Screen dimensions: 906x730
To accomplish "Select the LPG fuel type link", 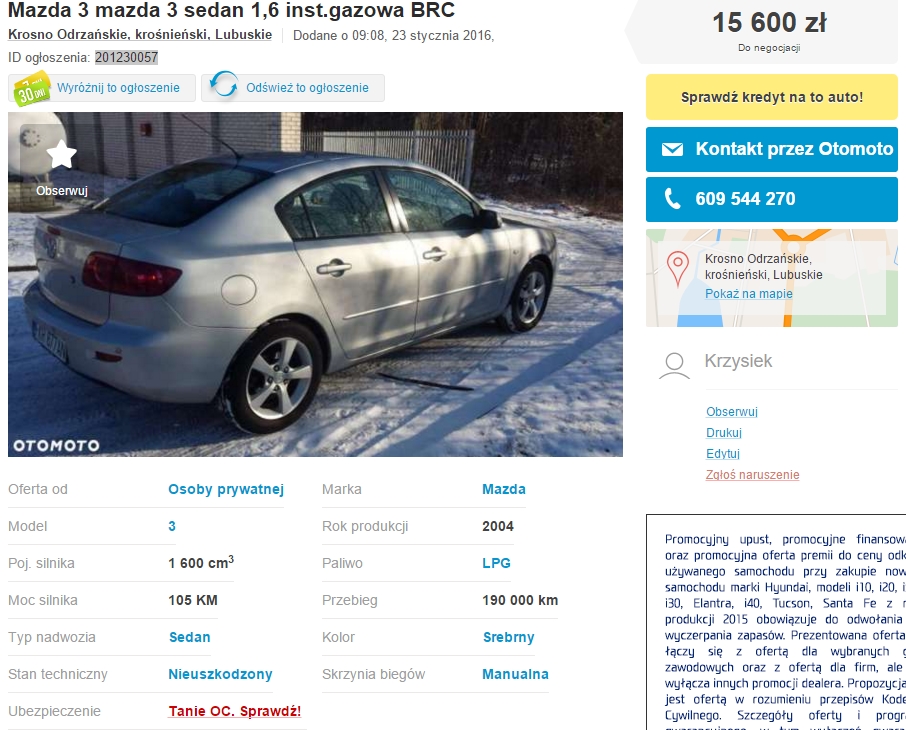I will point(496,563).
